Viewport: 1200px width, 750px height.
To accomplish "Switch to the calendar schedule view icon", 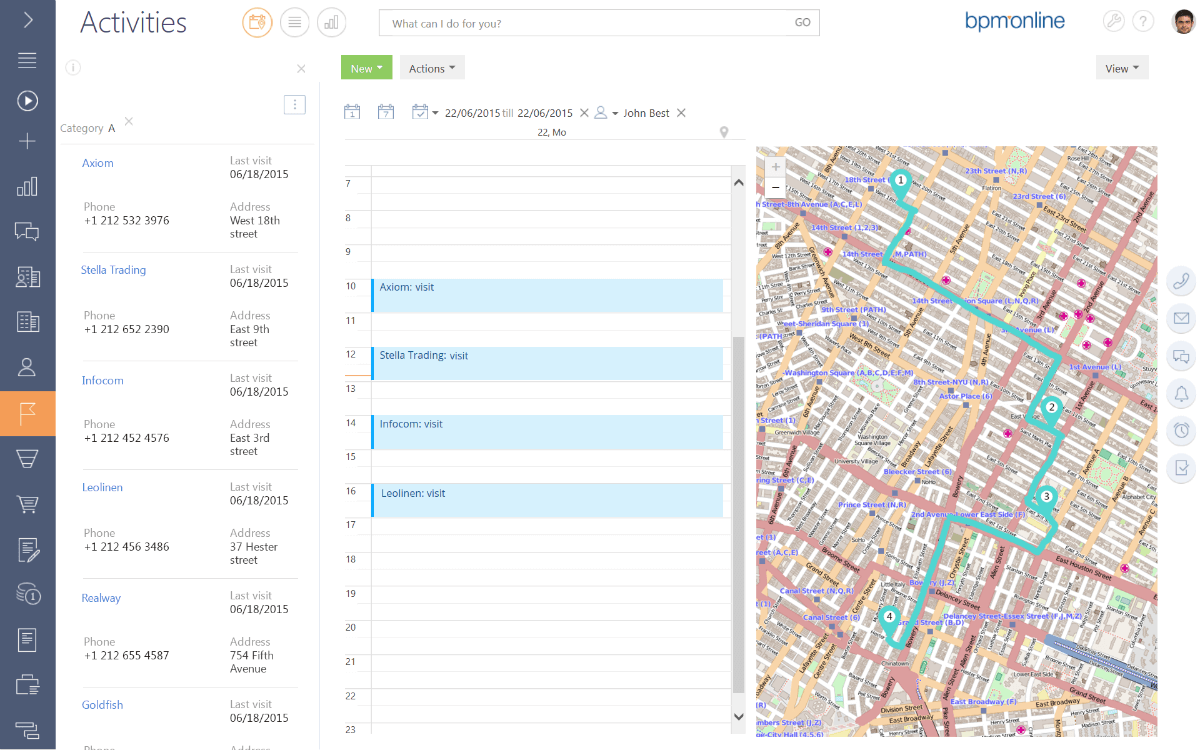I will click(x=257, y=22).
